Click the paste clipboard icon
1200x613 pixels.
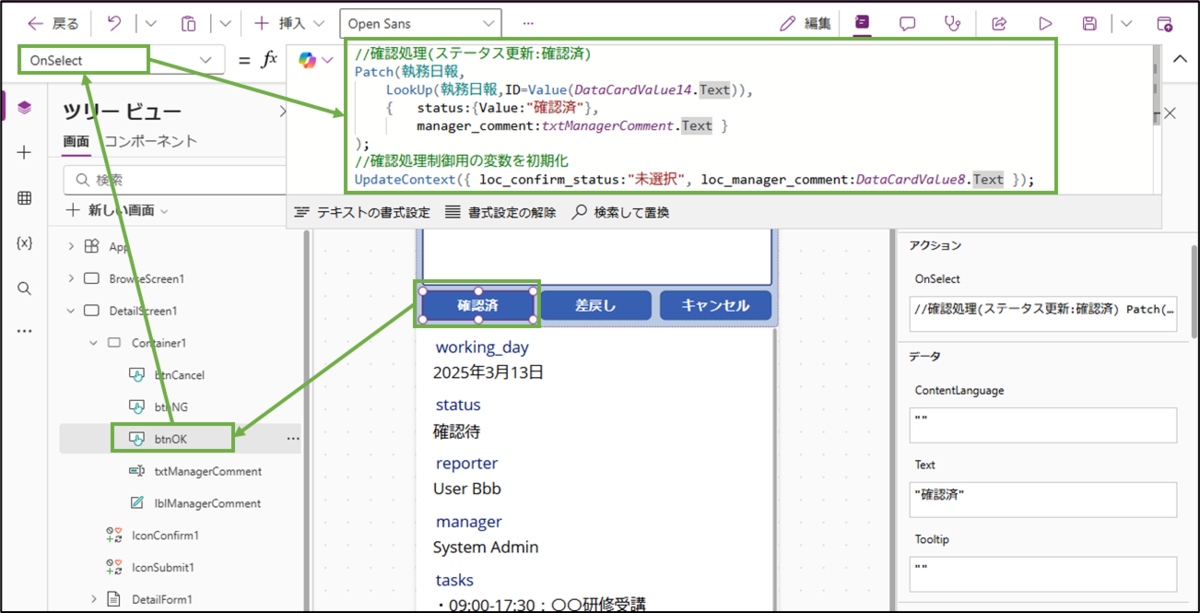(189, 23)
